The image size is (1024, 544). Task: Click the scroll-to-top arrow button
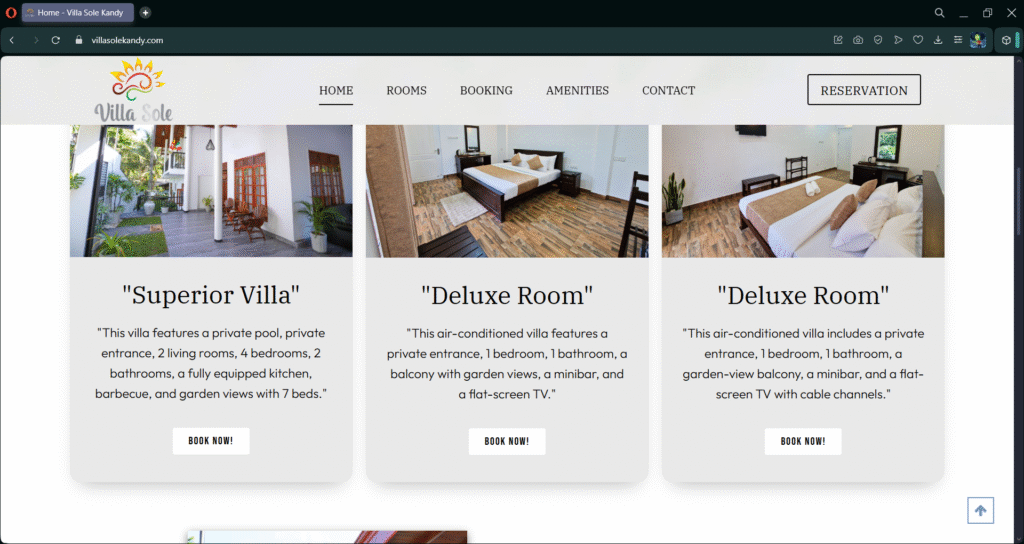coord(980,511)
